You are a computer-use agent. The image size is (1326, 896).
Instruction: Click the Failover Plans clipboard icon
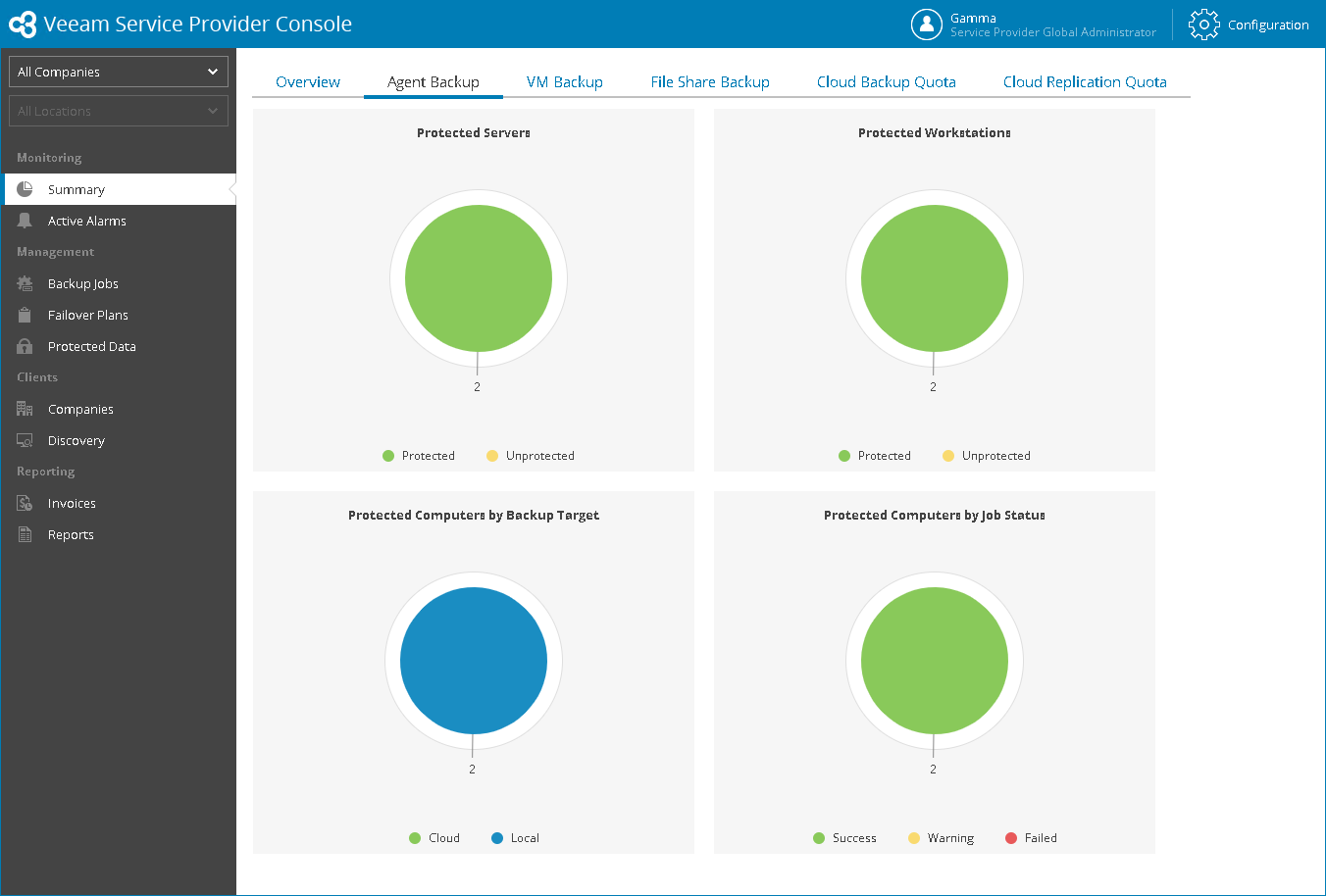coord(25,315)
